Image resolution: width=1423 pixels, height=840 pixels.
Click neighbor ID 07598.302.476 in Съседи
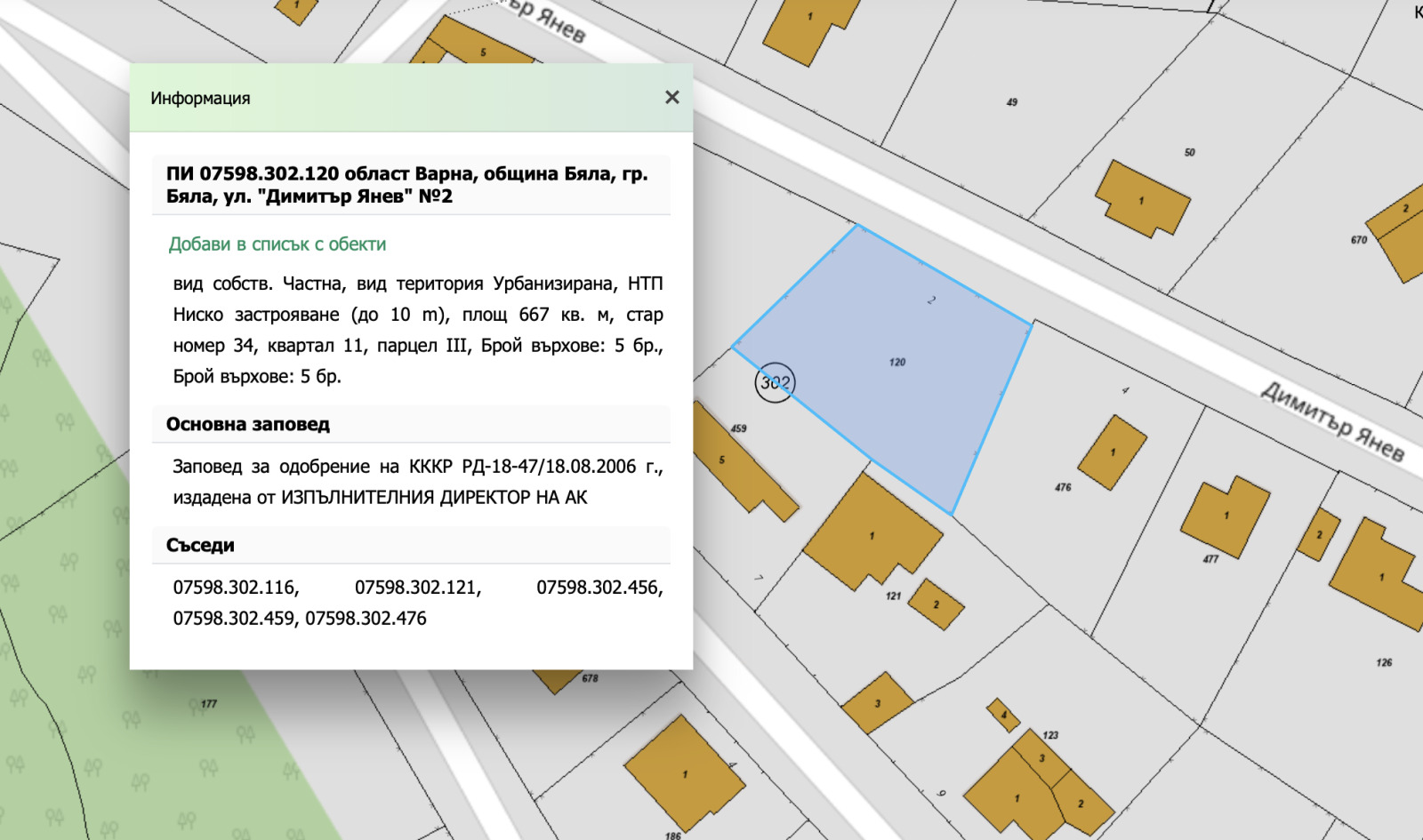[366, 619]
